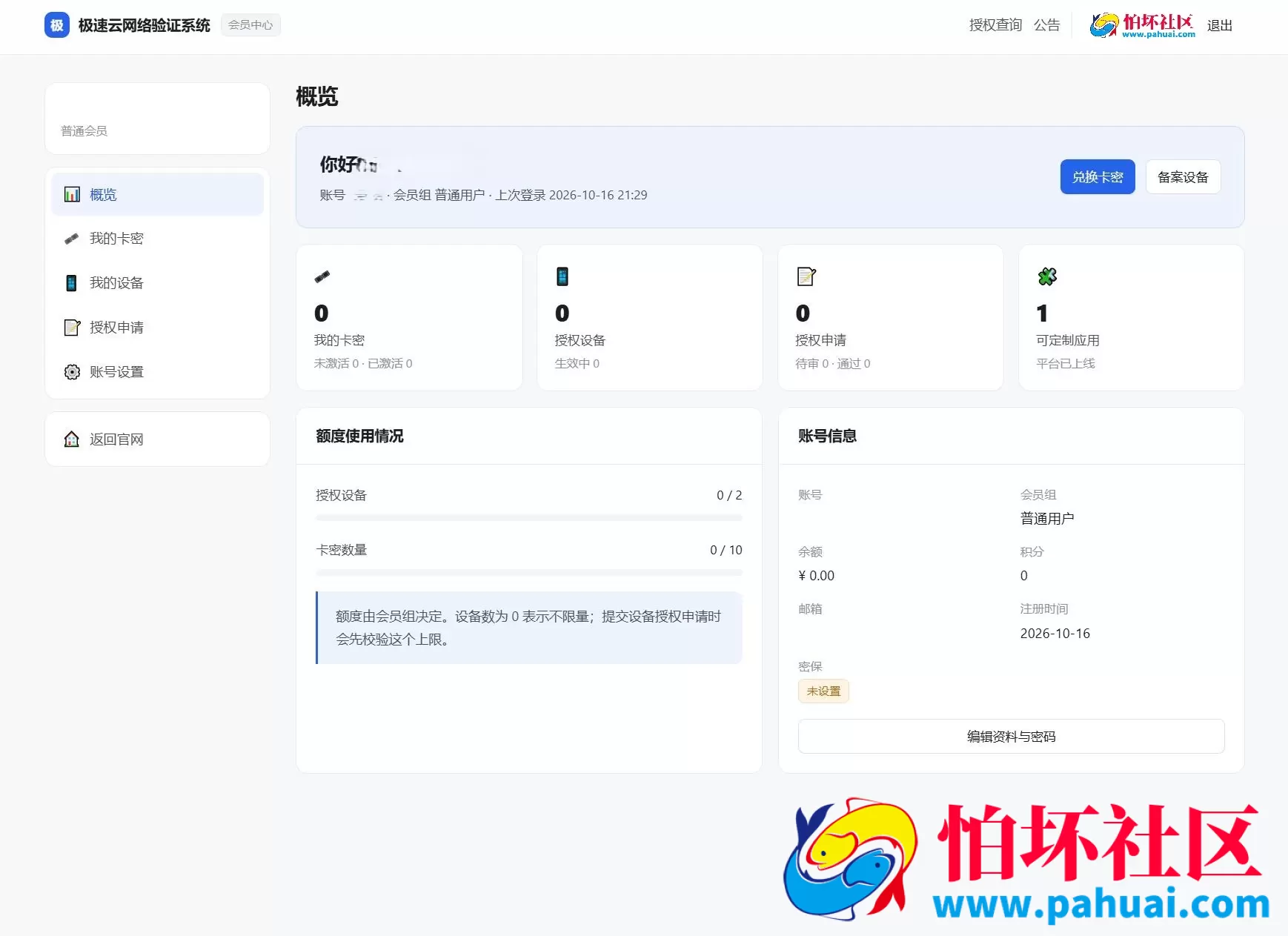Click the card key icon beside 我的卡密 in sidebar
Screen dimensions: 1288x936
pyautogui.click(x=72, y=239)
